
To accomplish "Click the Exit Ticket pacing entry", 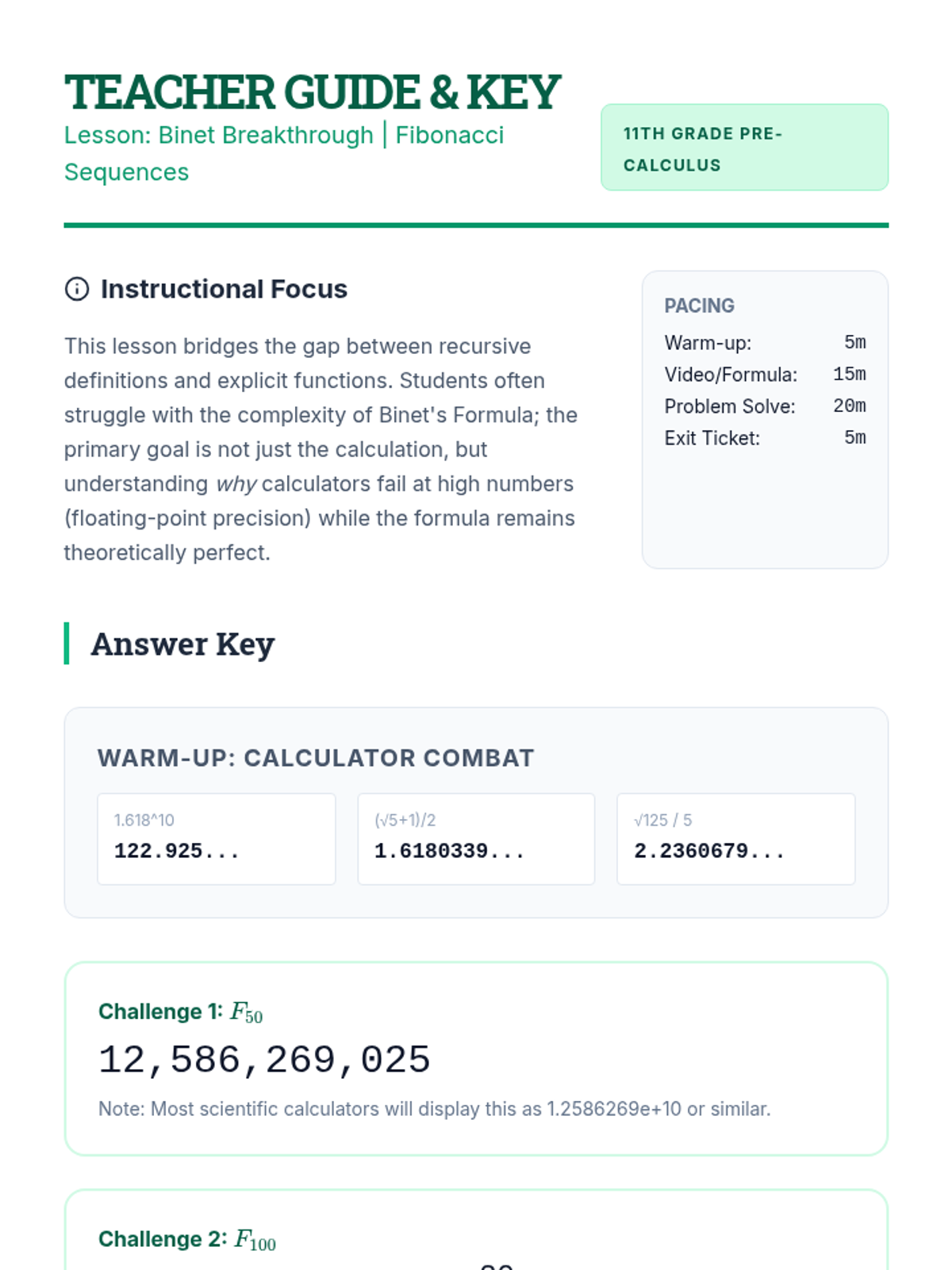I will [765, 438].
